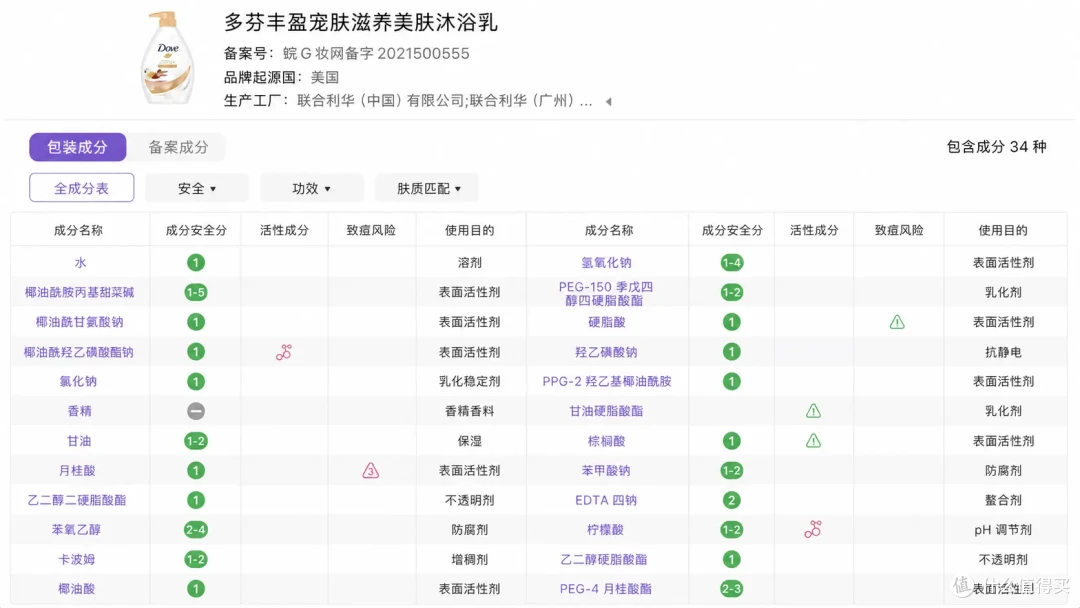This screenshot has width=1080, height=608.
Task: Click safety score badge 1 for 氯化钠
Action: (196, 381)
